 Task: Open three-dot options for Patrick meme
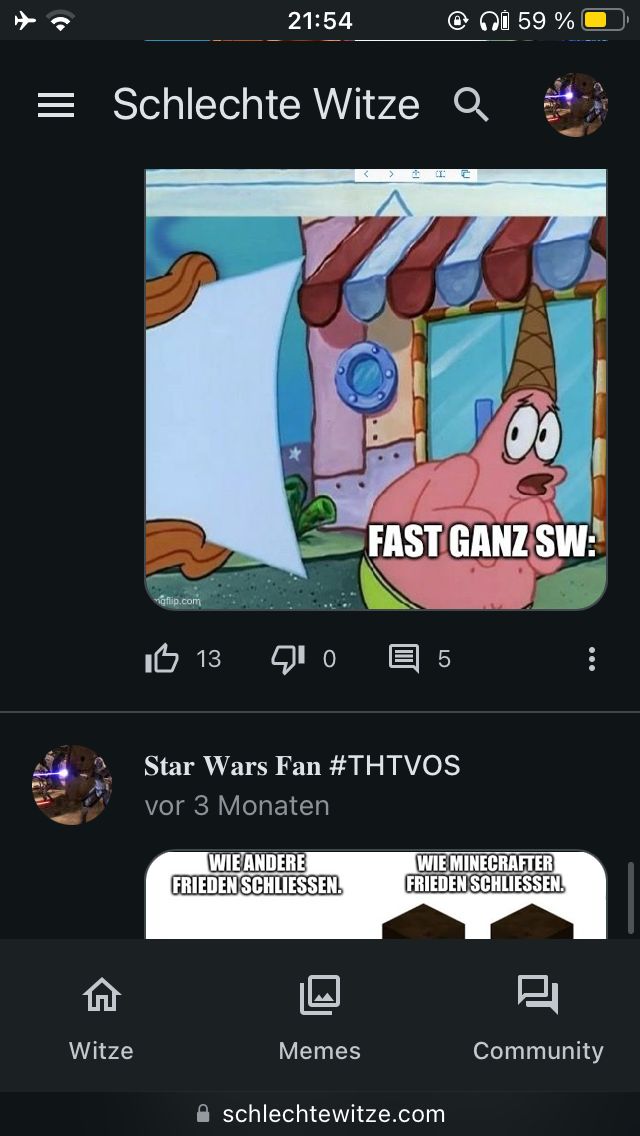(591, 659)
